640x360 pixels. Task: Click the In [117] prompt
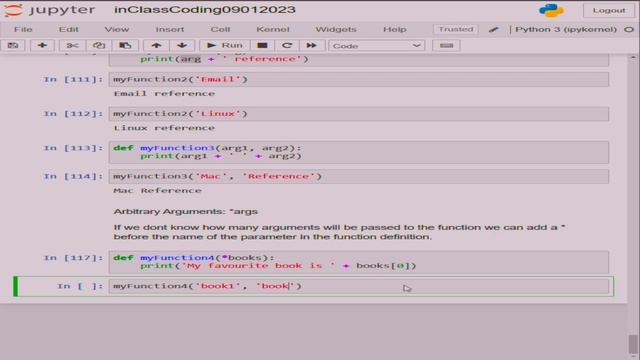point(73,258)
